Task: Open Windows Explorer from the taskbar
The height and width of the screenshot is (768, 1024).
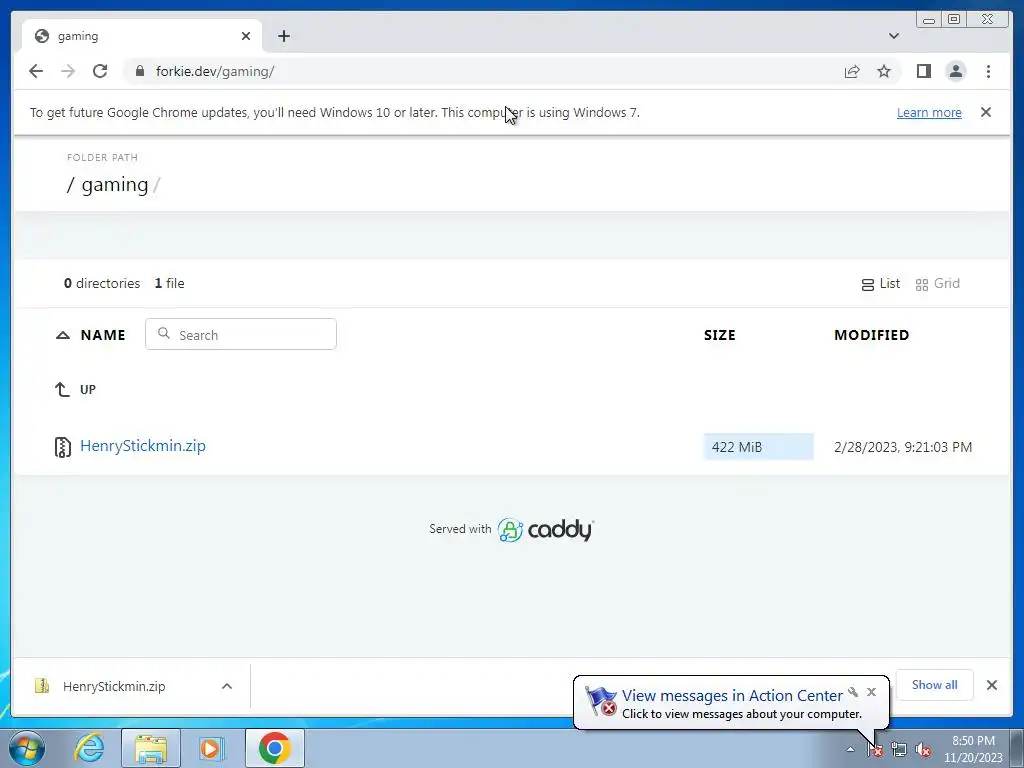Action: 151,748
